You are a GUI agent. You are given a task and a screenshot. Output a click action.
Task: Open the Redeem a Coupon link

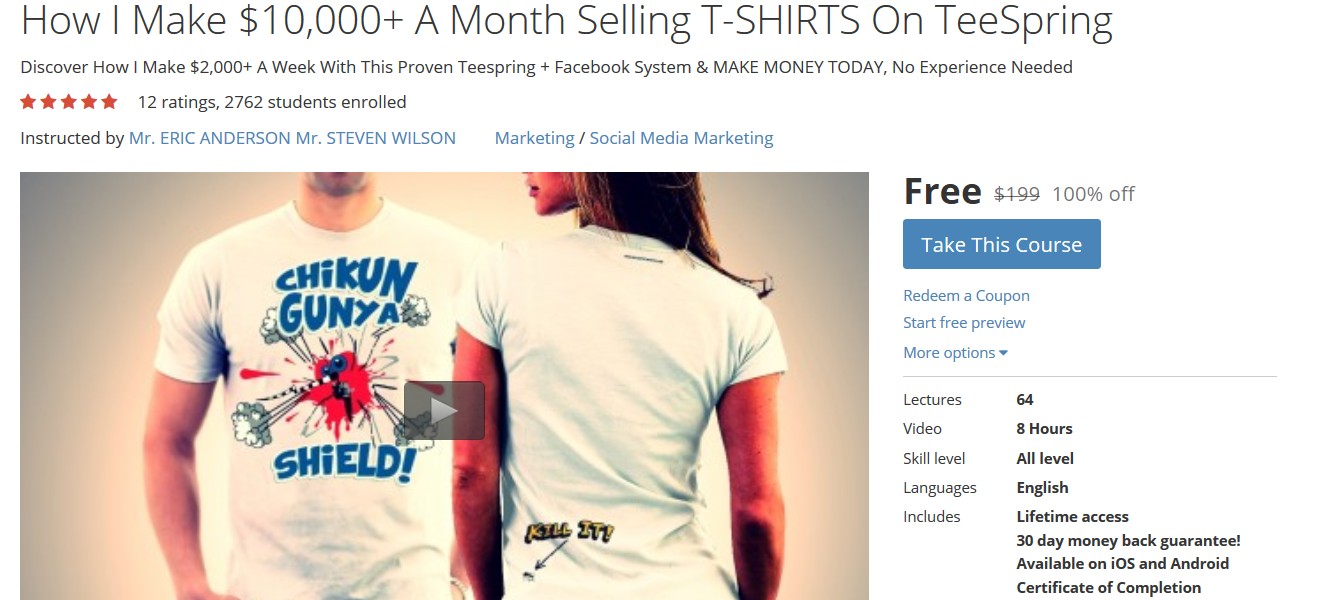pyautogui.click(x=966, y=295)
